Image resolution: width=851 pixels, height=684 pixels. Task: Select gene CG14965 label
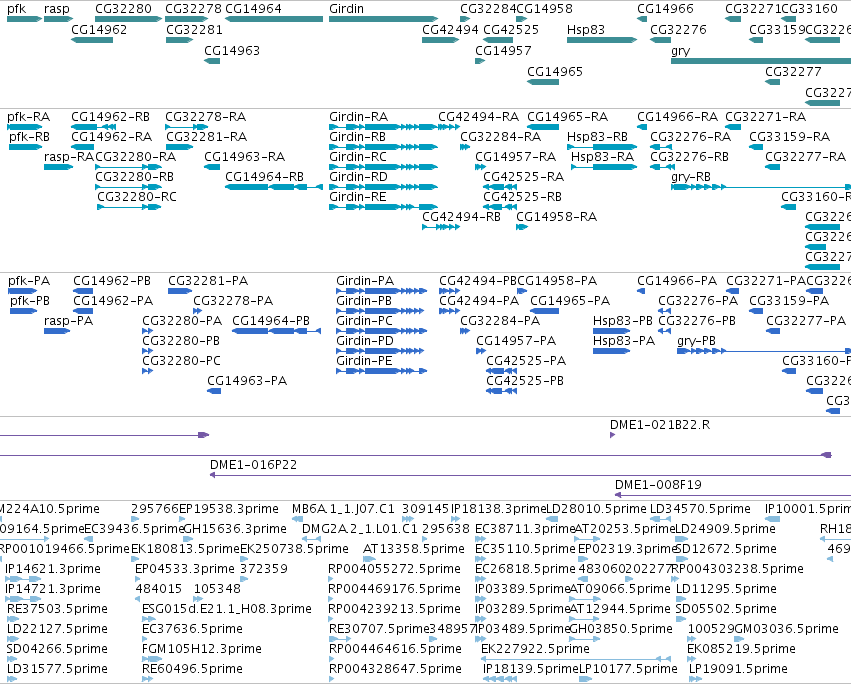(555, 72)
